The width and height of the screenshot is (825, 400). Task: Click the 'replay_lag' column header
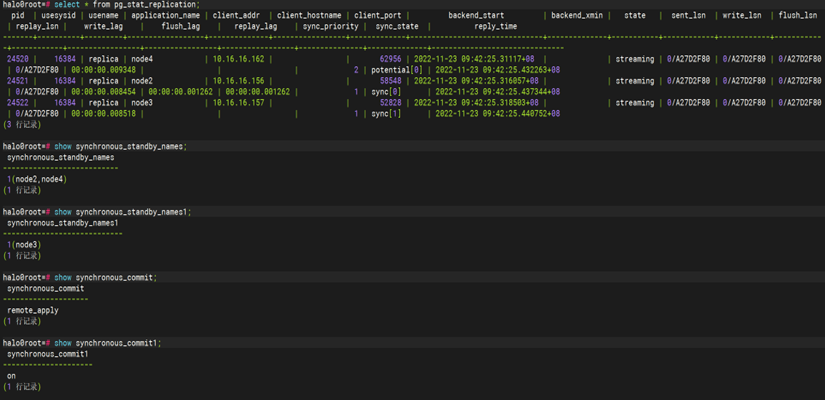[x=256, y=26]
